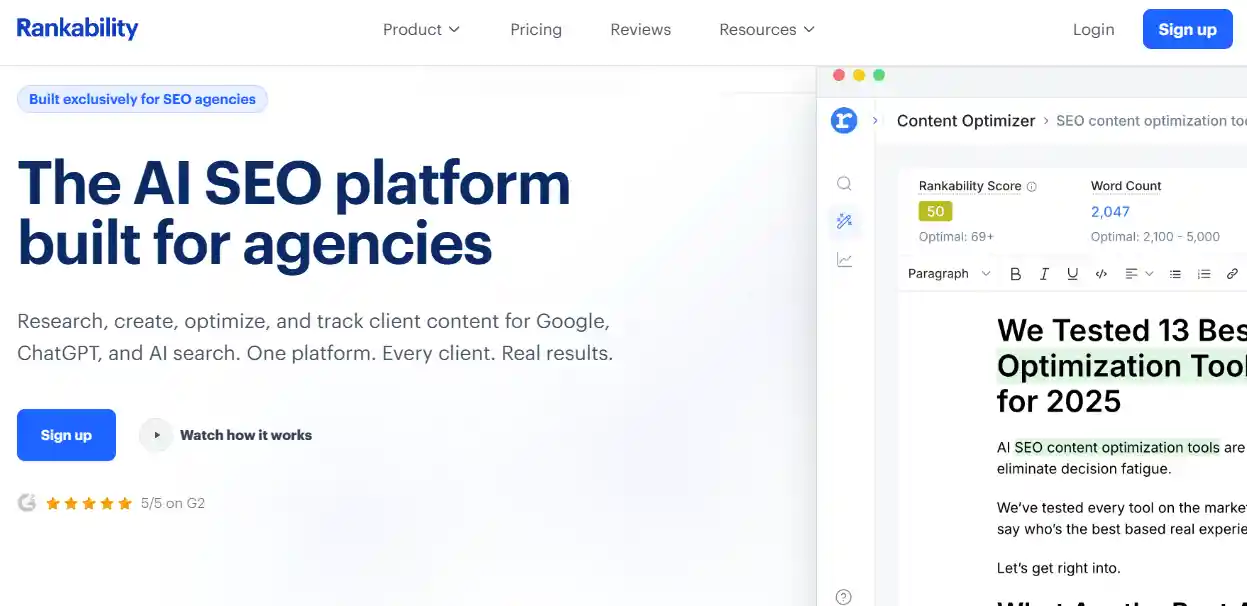Select the search magnifier in the sidebar
The image size is (1247, 606).
[x=844, y=183]
